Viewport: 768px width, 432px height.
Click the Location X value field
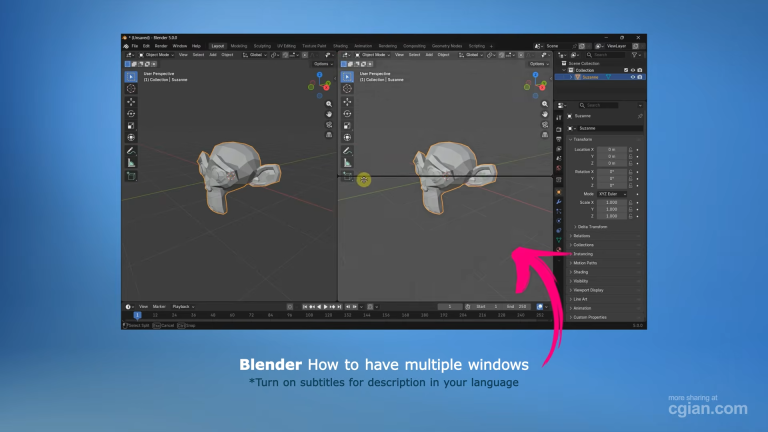(612, 149)
